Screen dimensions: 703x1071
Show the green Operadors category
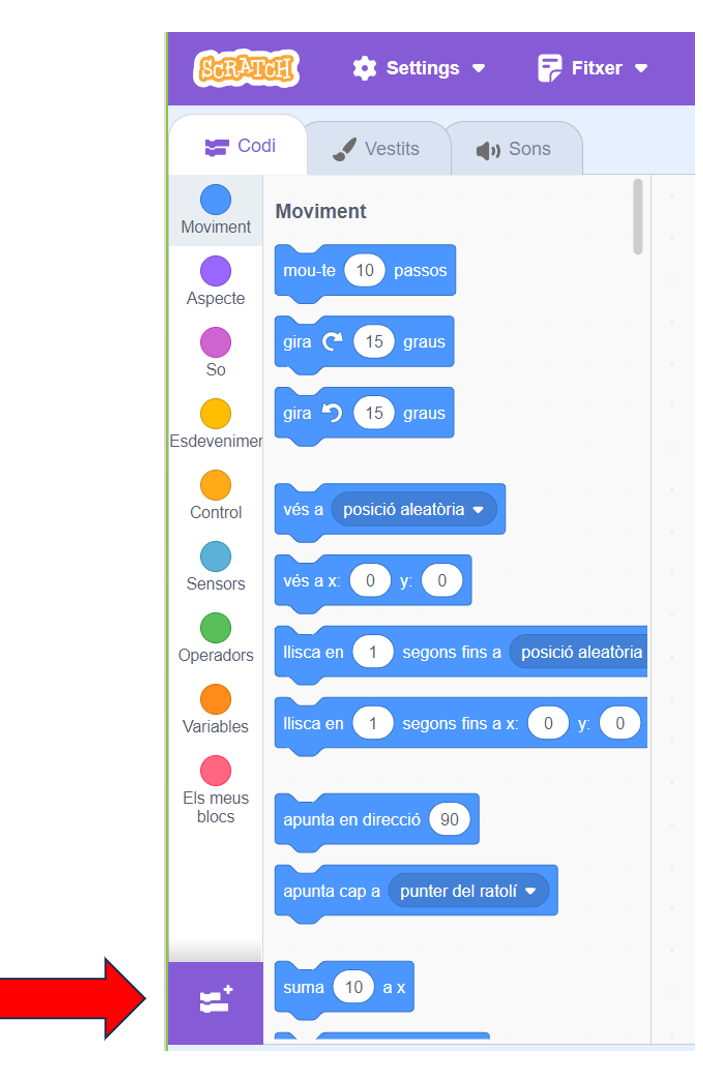(215, 628)
